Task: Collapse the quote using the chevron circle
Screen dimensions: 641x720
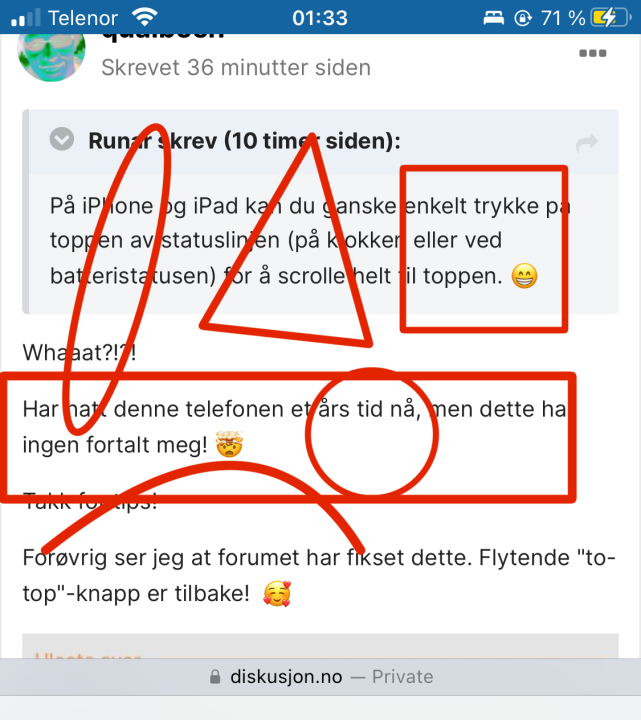Action: (x=62, y=139)
